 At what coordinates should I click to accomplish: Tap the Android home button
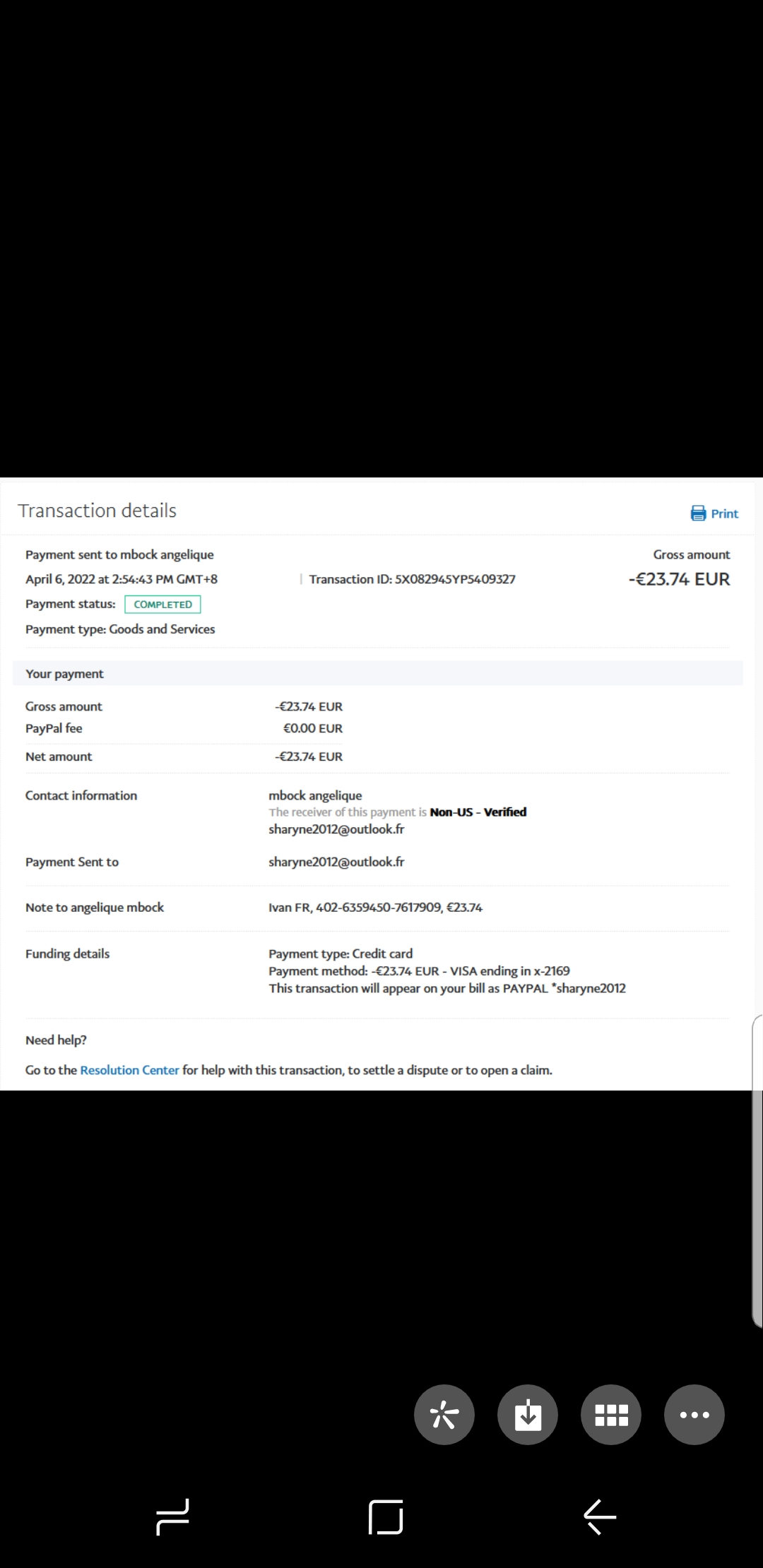386,1516
